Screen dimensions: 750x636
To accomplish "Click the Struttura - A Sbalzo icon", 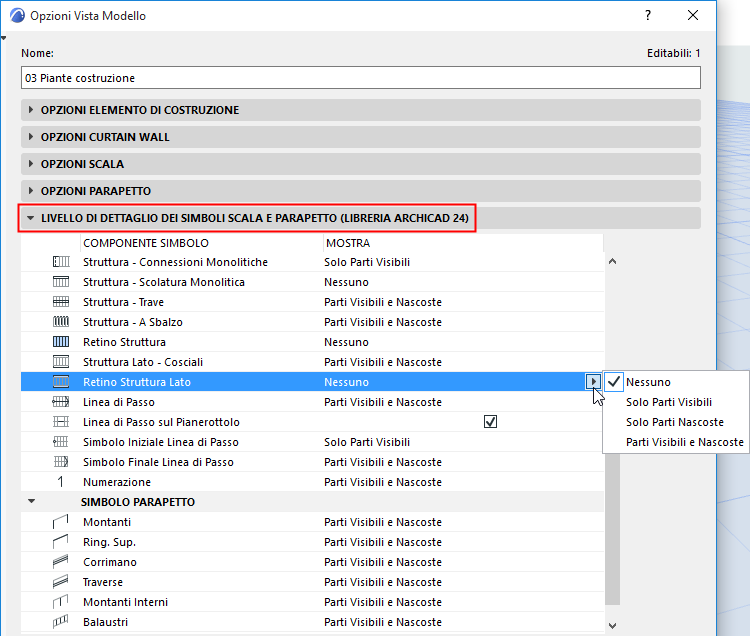I will click(x=61, y=322).
